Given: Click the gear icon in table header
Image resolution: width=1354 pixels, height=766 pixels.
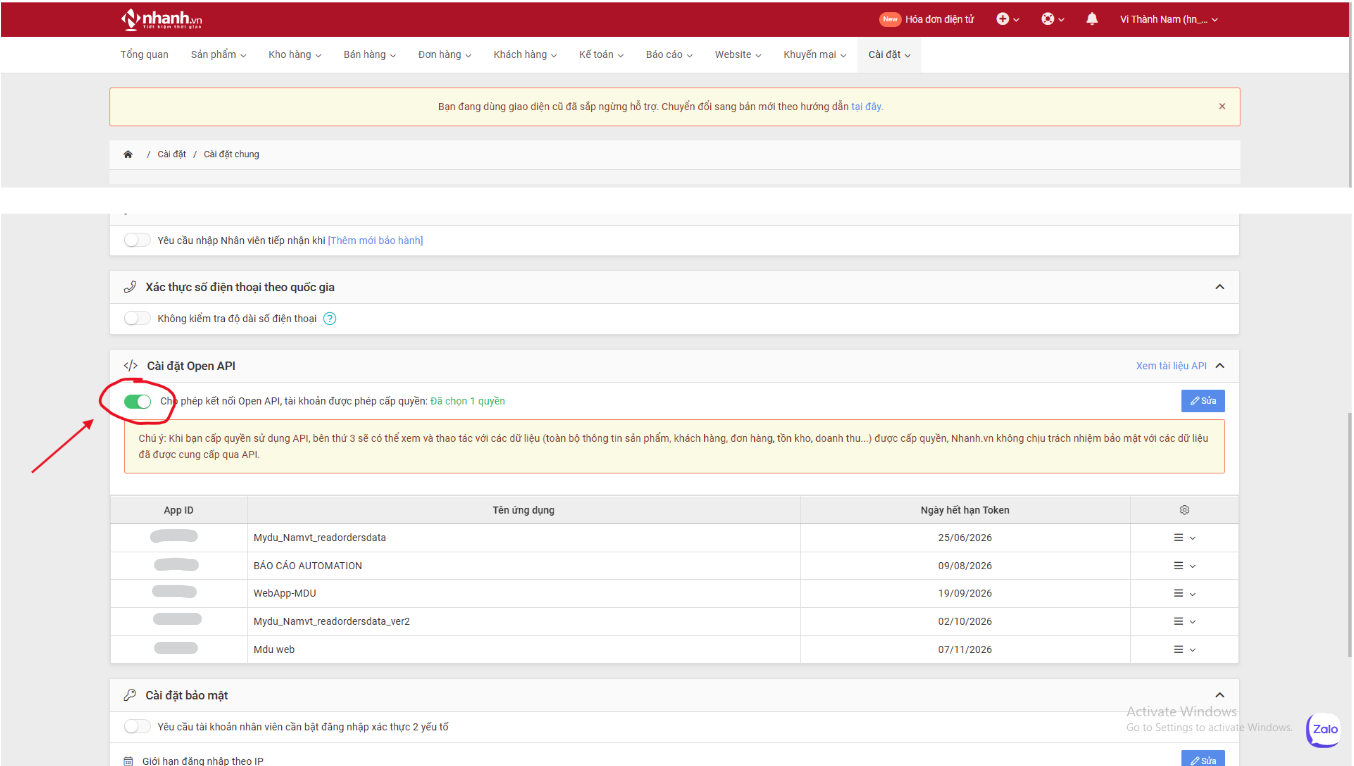Looking at the screenshot, I should 1184,510.
